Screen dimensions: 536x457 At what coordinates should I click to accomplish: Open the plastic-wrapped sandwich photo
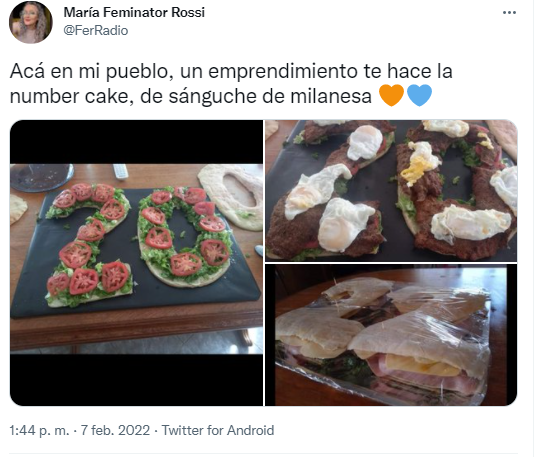point(391,335)
